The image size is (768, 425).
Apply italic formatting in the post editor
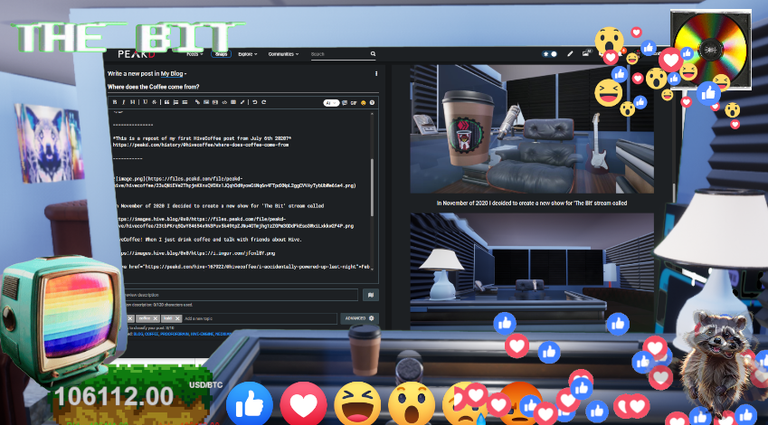pyautogui.click(x=124, y=102)
